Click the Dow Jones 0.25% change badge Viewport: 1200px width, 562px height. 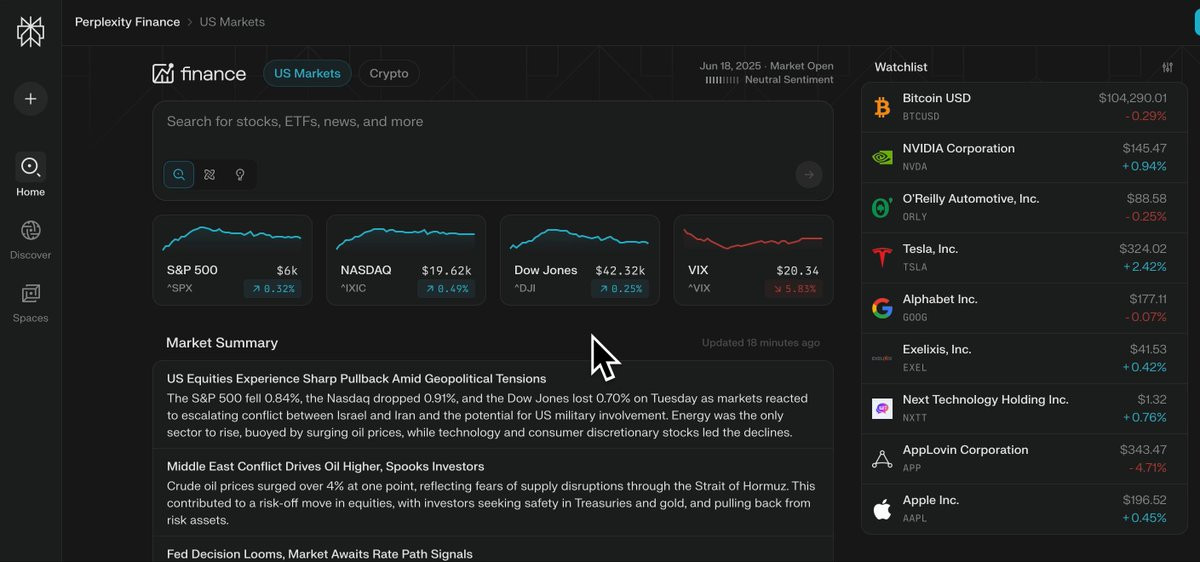[x=620, y=289]
